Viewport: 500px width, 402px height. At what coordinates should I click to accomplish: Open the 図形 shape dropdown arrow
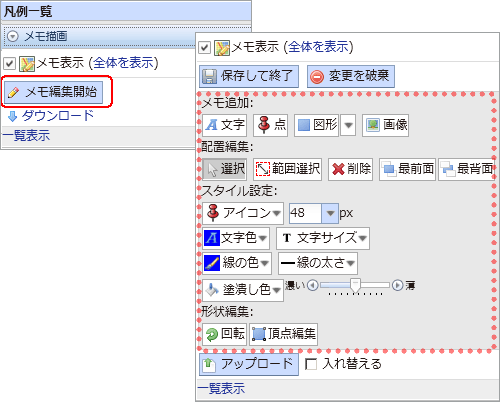[x=348, y=125]
